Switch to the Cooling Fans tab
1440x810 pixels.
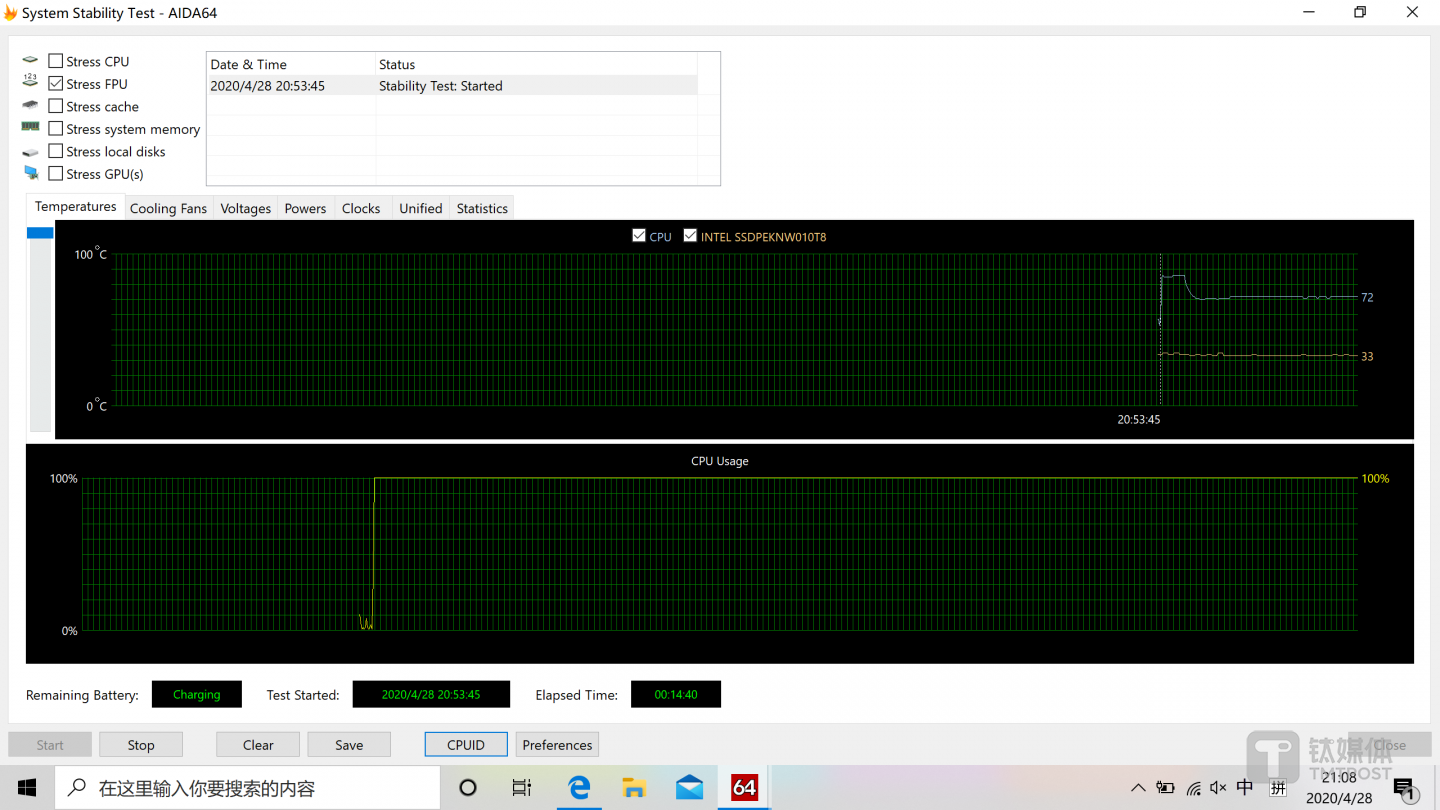[x=168, y=208]
